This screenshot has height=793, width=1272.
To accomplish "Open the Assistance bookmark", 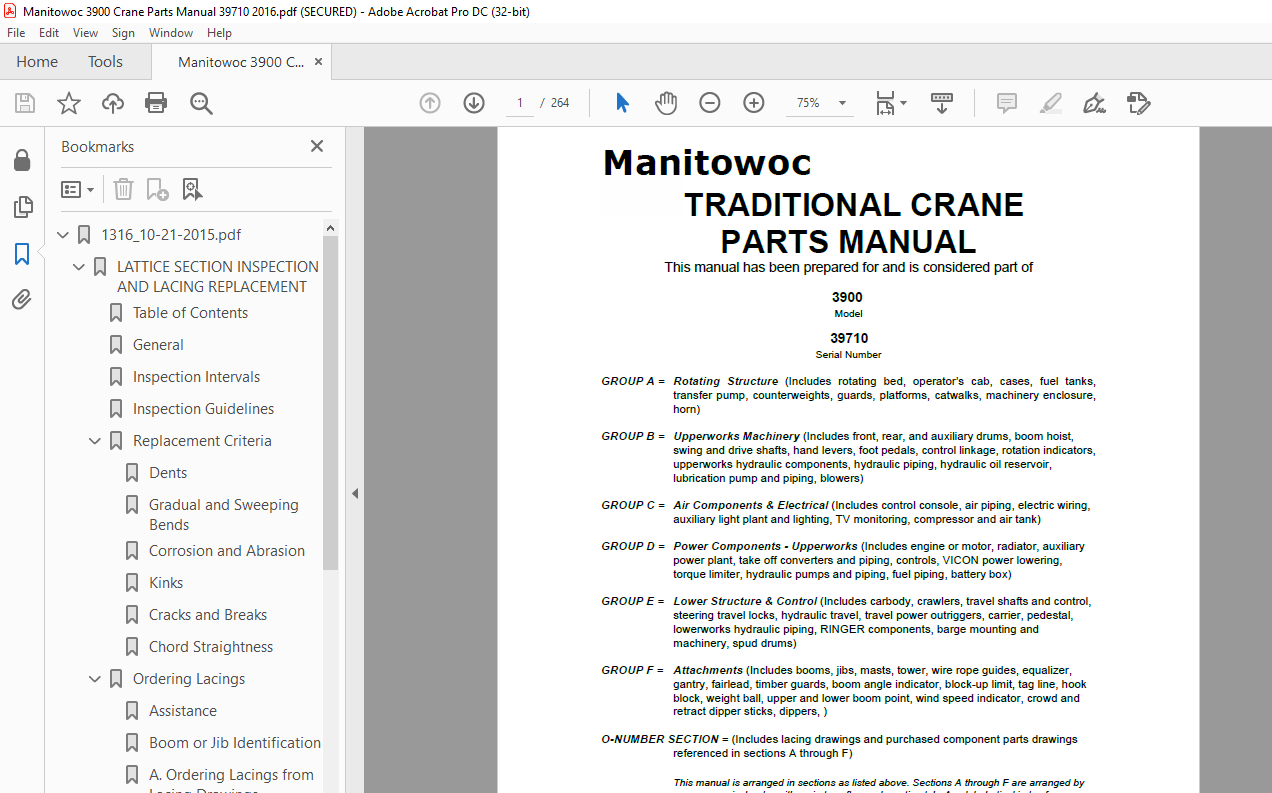I will (183, 711).
